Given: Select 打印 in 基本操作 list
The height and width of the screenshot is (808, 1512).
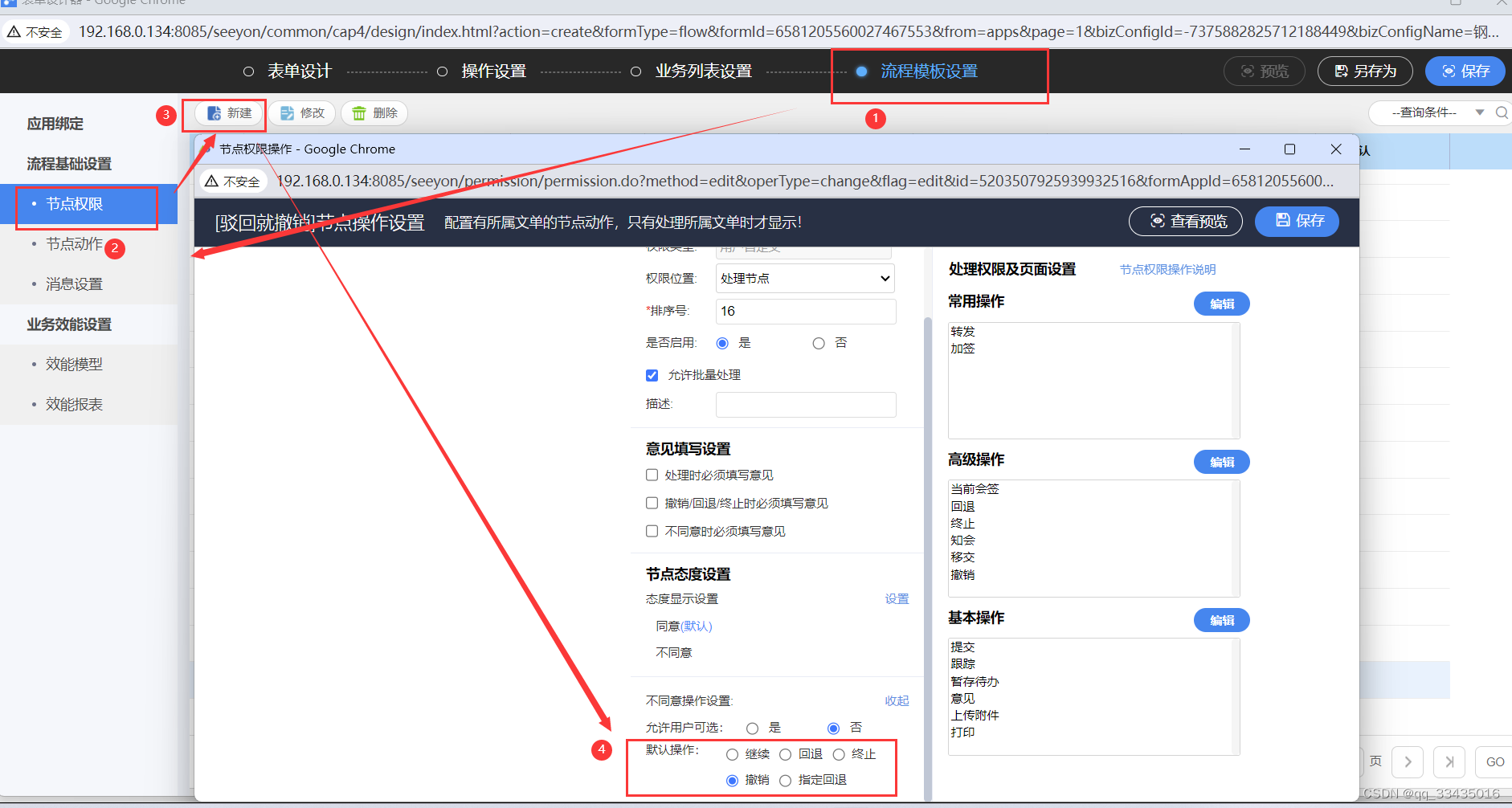Looking at the screenshot, I should [x=962, y=733].
